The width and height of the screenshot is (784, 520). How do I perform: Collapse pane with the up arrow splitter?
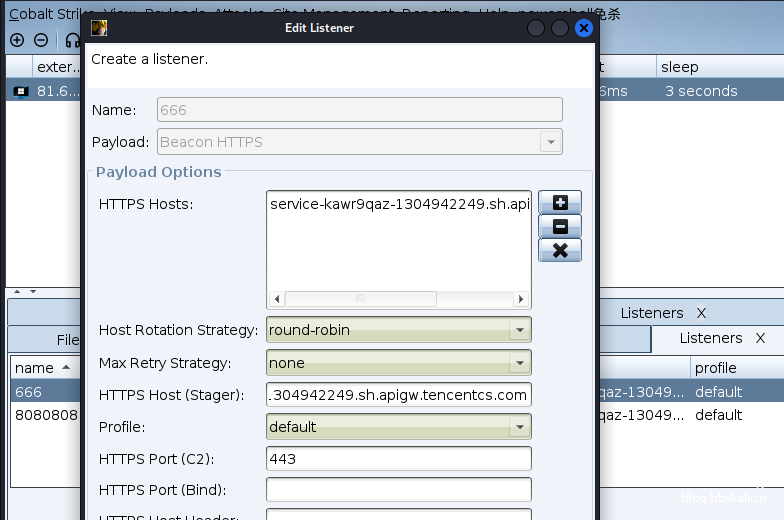pyautogui.click(x=18, y=291)
